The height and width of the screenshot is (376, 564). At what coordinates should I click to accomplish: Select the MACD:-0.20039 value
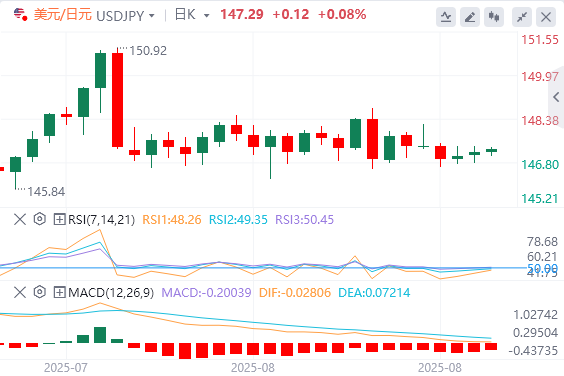point(206,293)
